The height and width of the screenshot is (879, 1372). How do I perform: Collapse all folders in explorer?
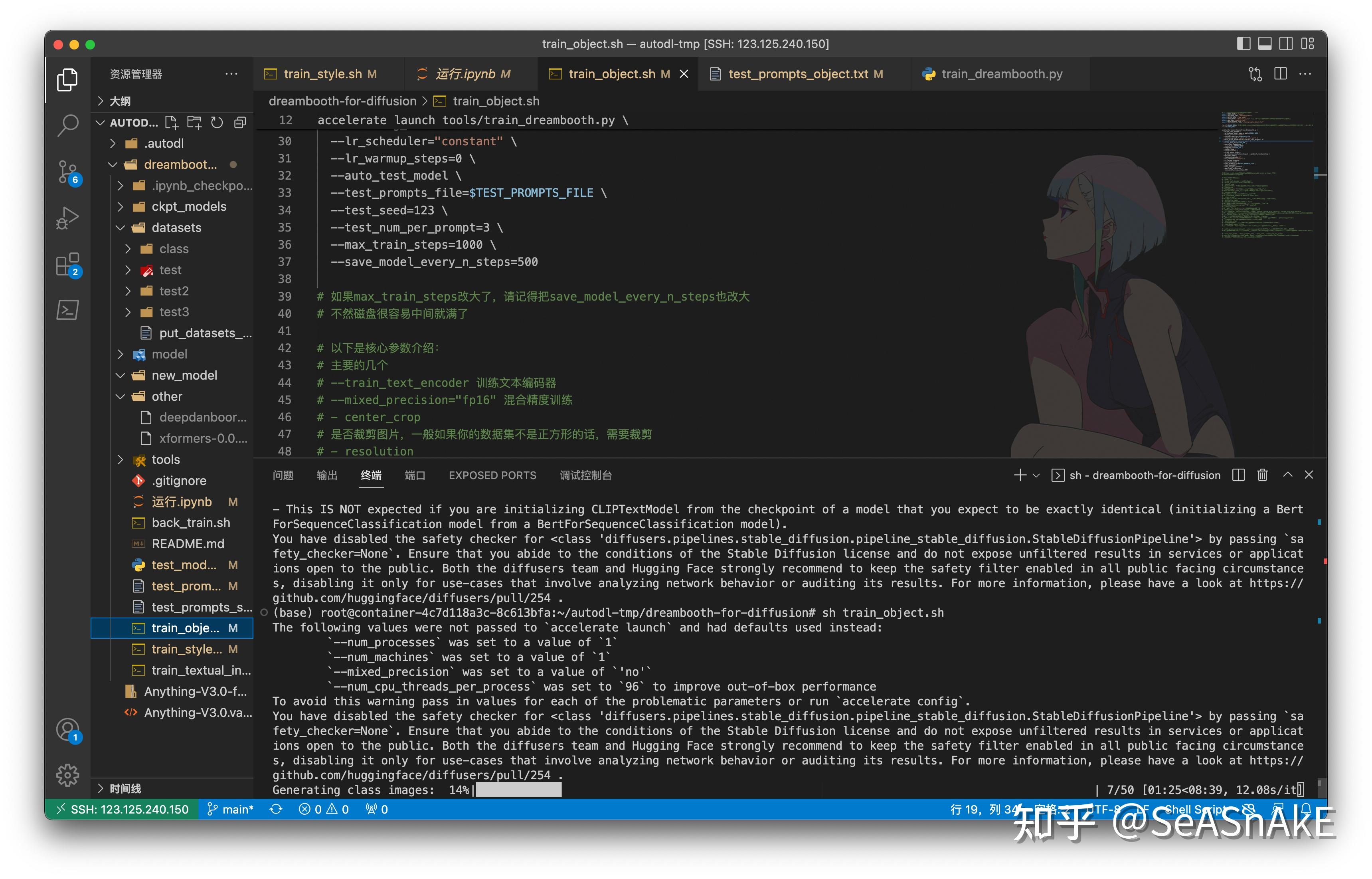tap(240, 122)
